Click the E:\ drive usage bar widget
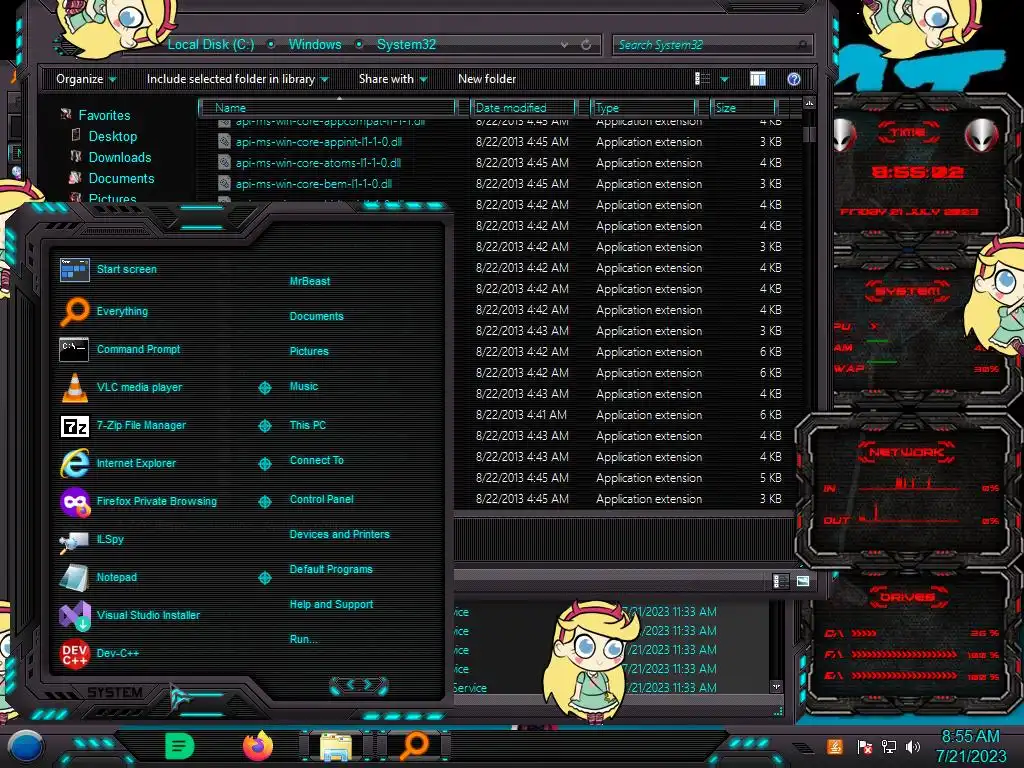 point(911,676)
